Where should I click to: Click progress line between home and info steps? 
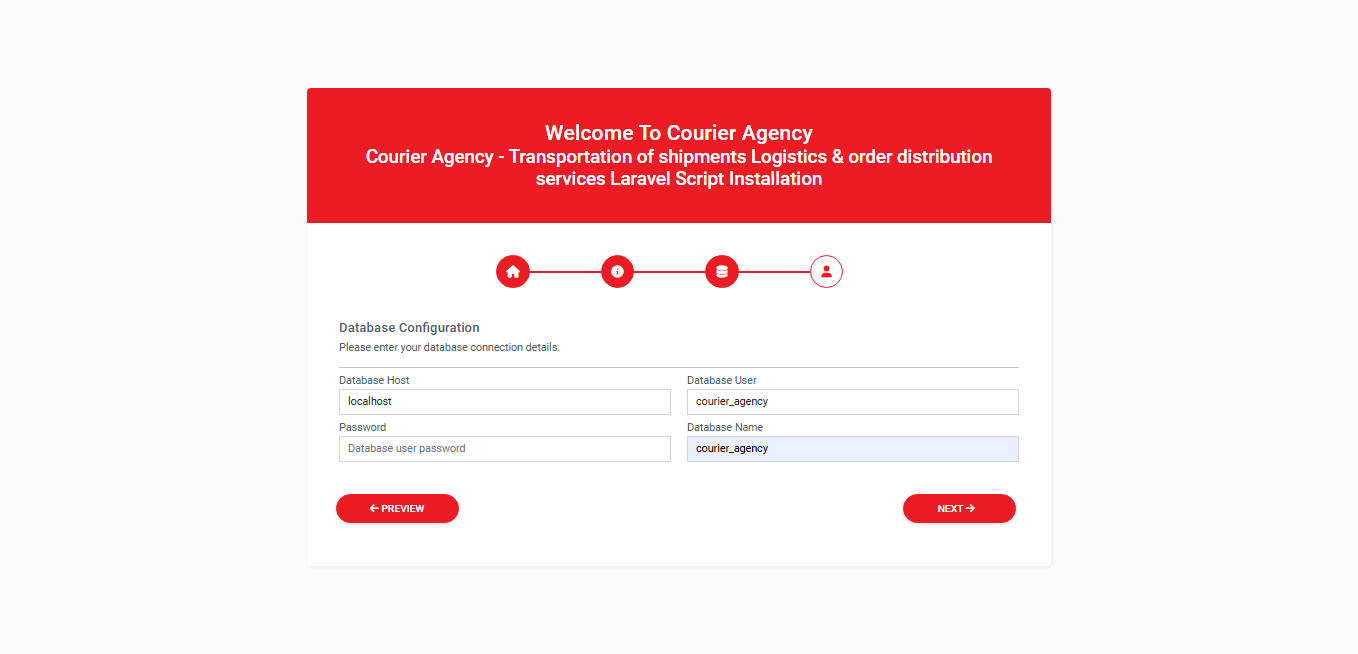point(565,271)
